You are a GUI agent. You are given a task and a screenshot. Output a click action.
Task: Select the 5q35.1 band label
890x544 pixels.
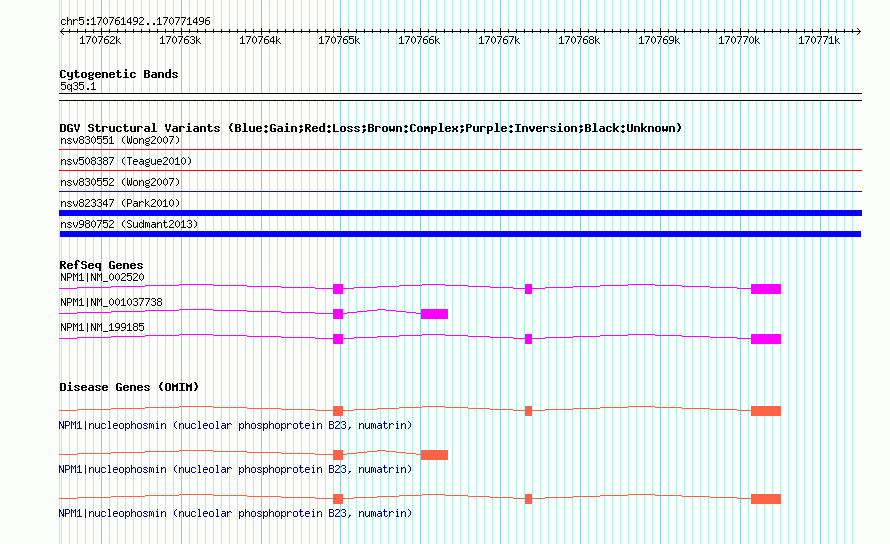point(78,86)
